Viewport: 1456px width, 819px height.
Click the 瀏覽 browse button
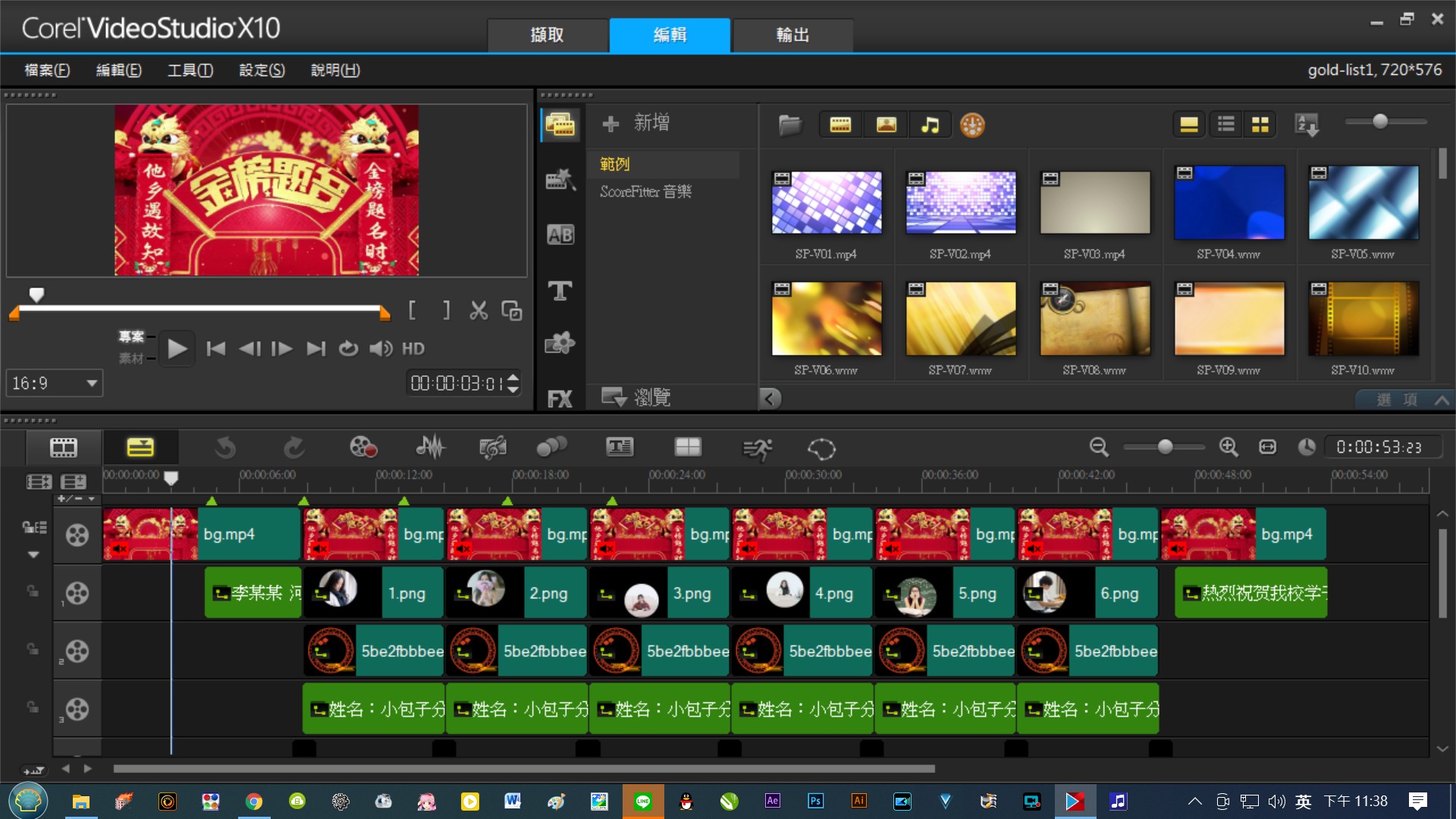pos(635,397)
